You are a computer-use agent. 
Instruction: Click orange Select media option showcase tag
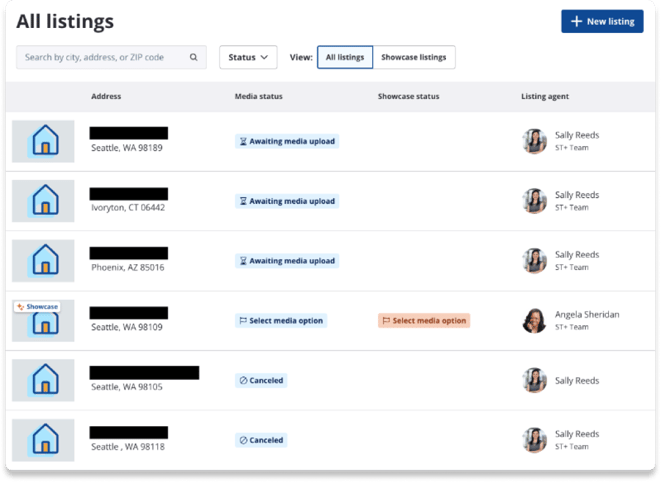(424, 321)
